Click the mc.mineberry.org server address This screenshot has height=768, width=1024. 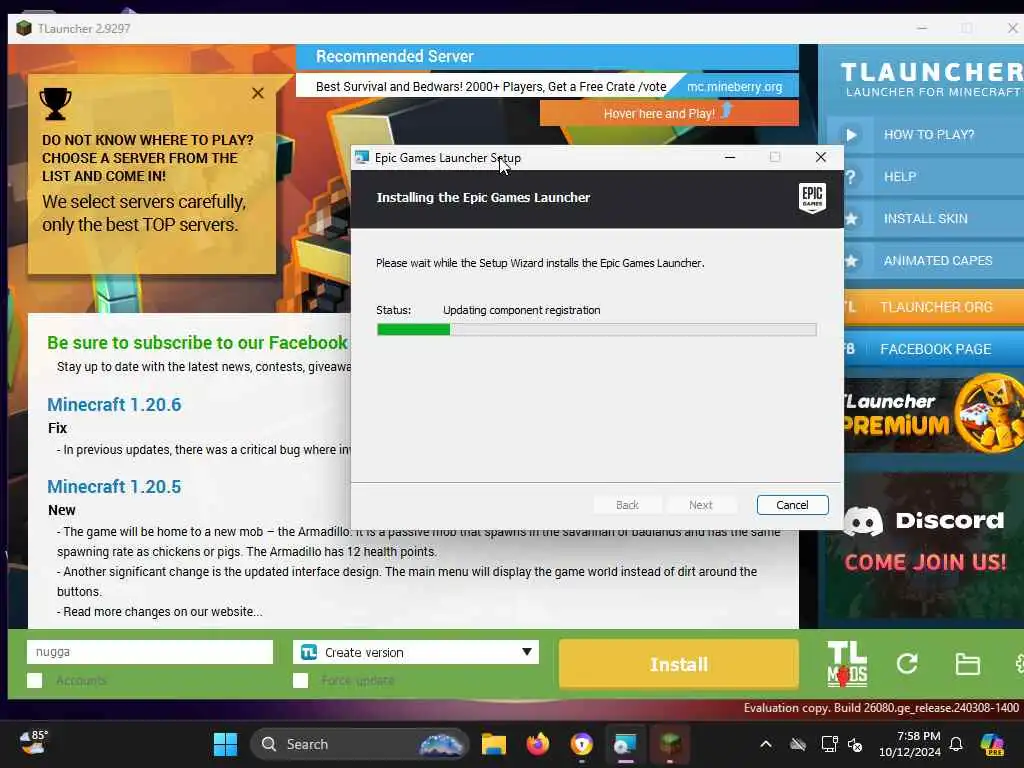point(734,86)
